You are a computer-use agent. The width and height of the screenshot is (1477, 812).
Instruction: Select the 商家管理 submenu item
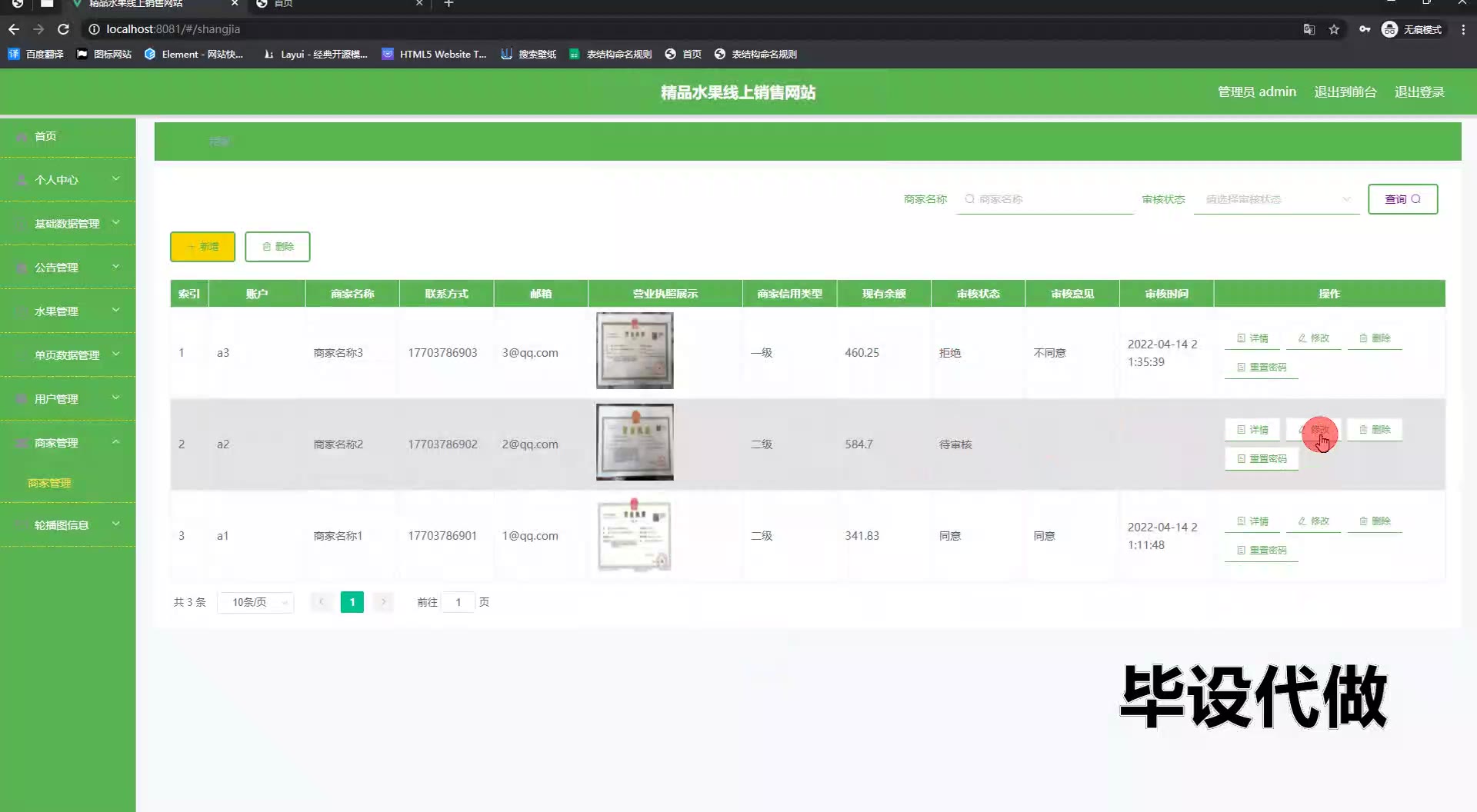coord(49,483)
